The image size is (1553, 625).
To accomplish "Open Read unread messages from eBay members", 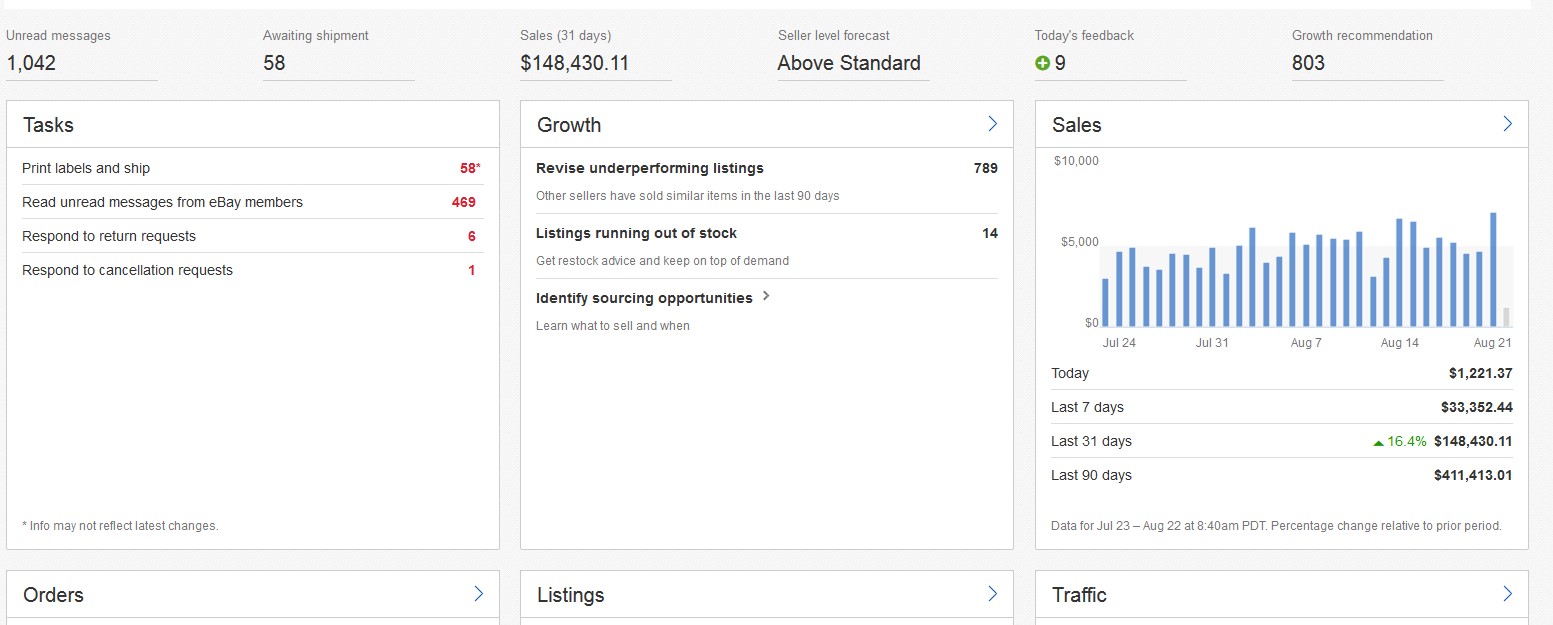I will (x=162, y=202).
